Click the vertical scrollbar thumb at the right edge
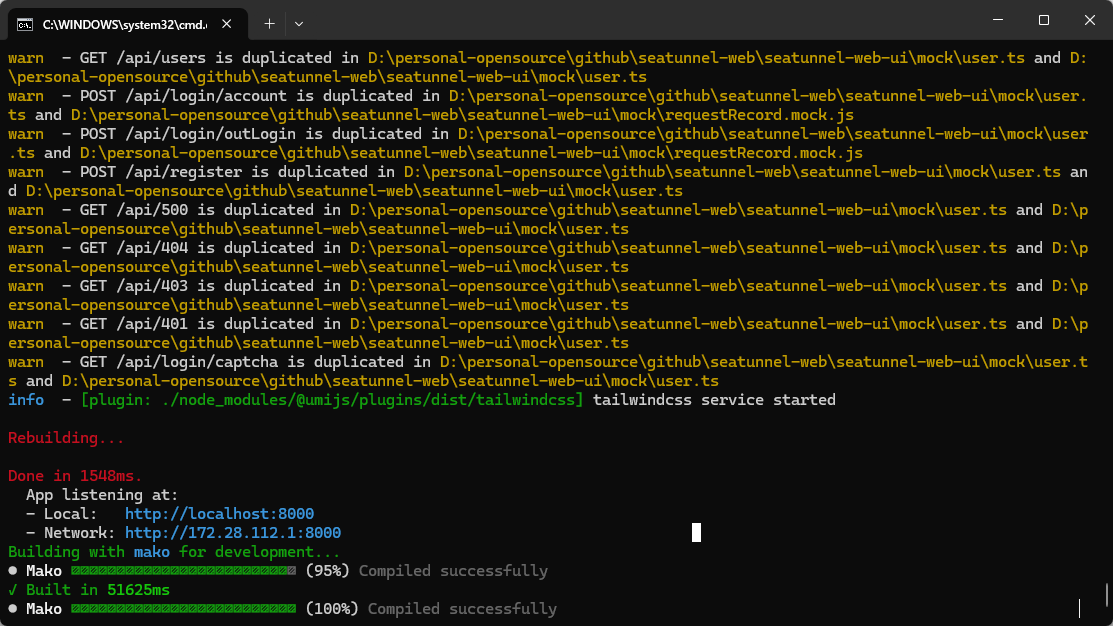 1107,595
